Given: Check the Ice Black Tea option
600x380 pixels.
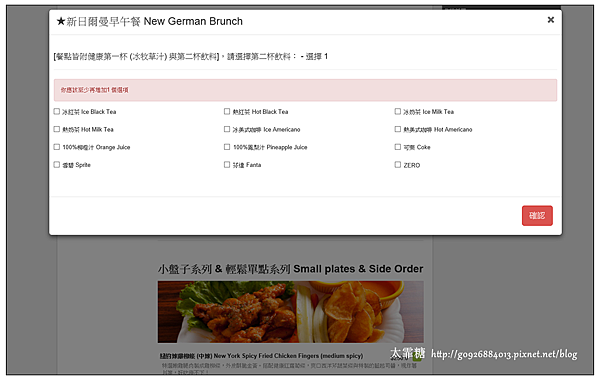Looking at the screenshot, I should click(x=57, y=111).
